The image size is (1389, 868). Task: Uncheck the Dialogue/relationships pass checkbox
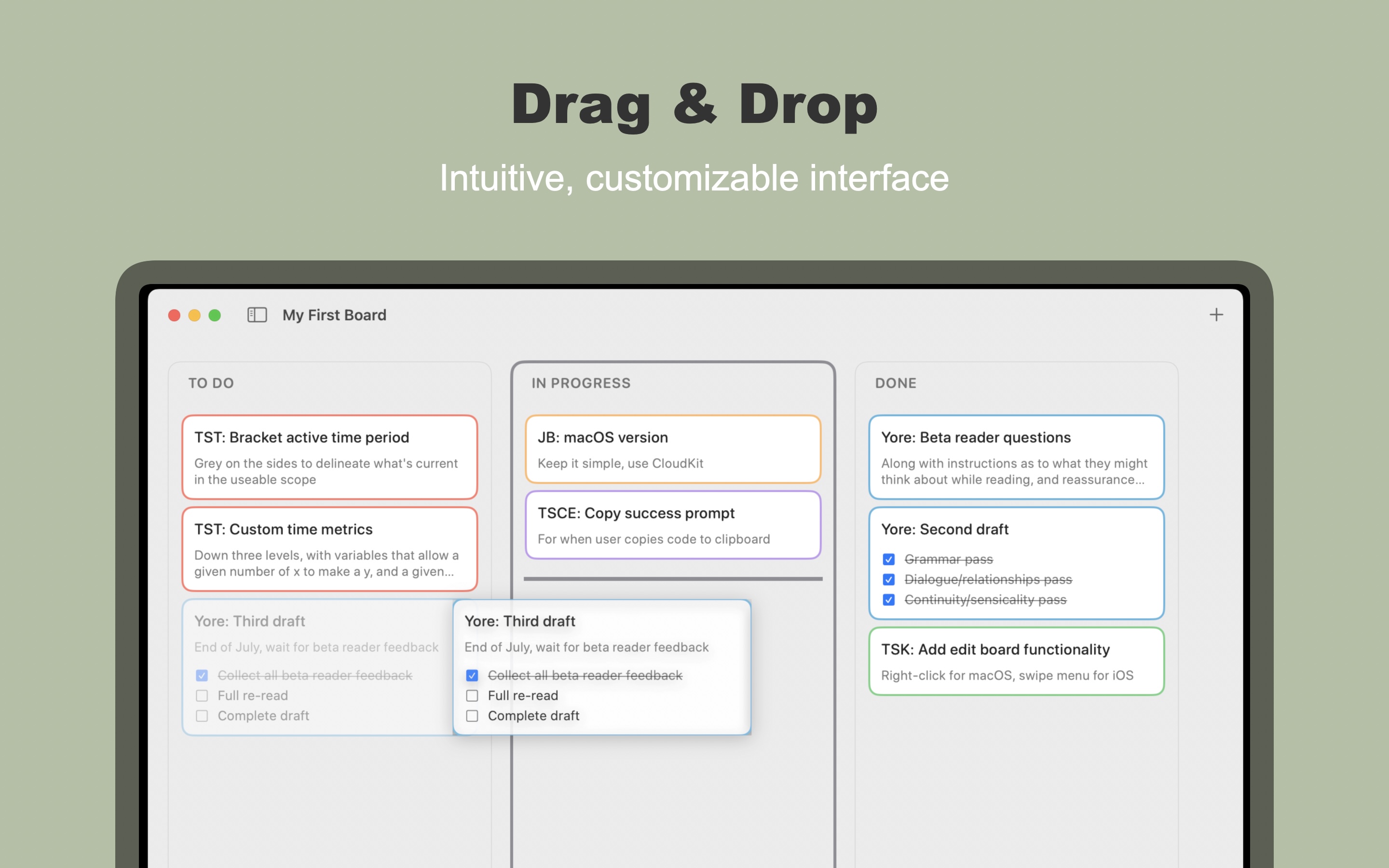point(888,579)
